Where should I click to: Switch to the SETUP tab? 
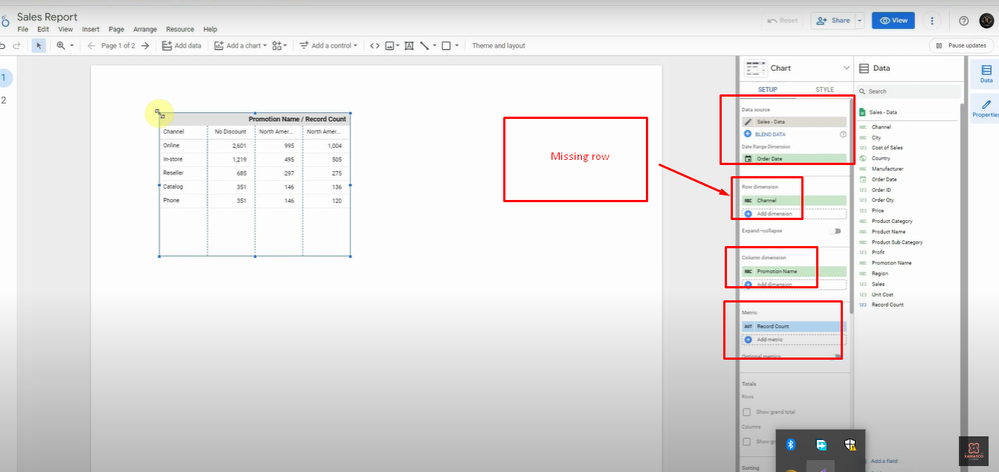point(767,90)
